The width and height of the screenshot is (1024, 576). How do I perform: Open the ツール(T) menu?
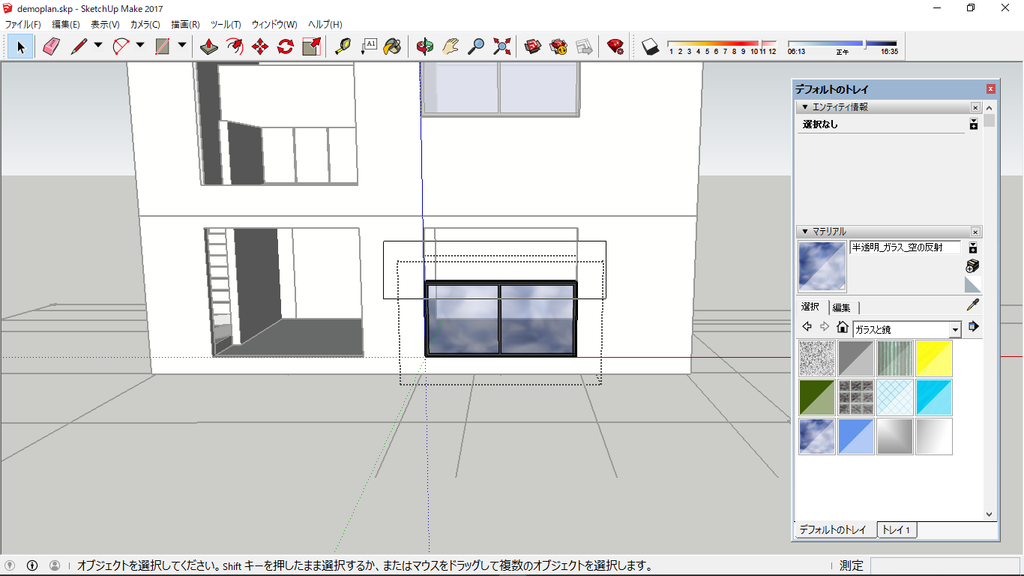click(x=226, y=24)
